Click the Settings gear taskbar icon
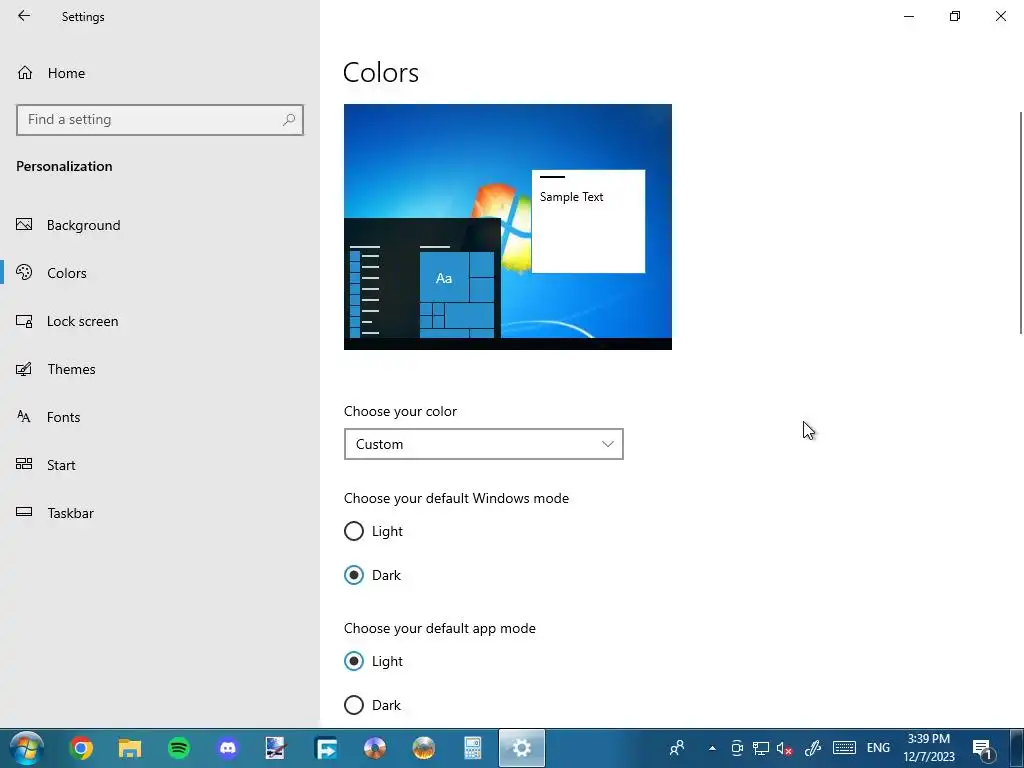 tap(522, 748)
